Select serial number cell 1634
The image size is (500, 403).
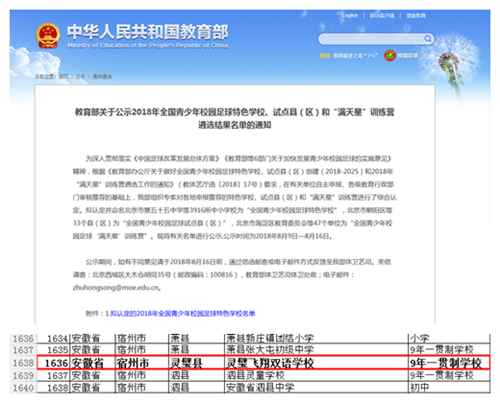coord(53,339)
